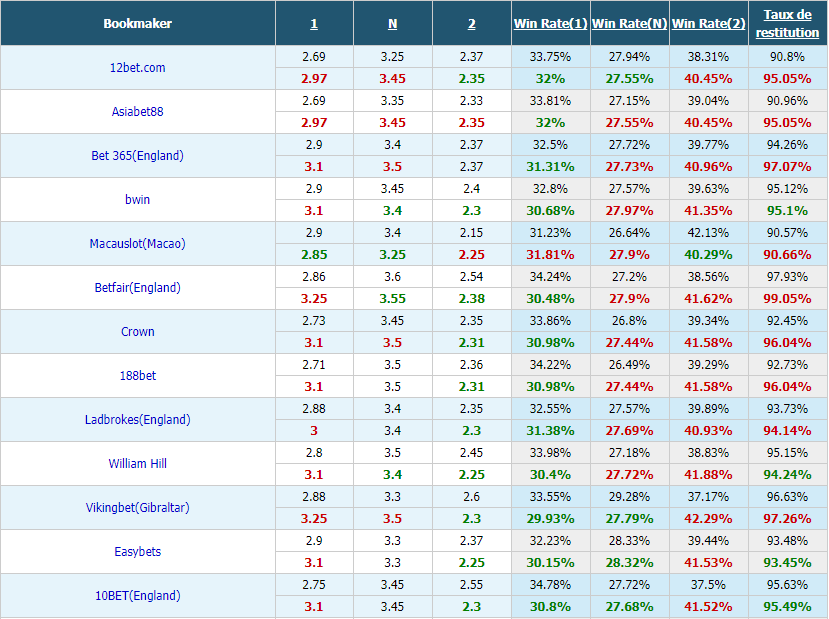Screen dimensions: 829x619
Task: Select the 37.5% win rate for 10BET
Action: pyautogui.click(x=708, y=585)
